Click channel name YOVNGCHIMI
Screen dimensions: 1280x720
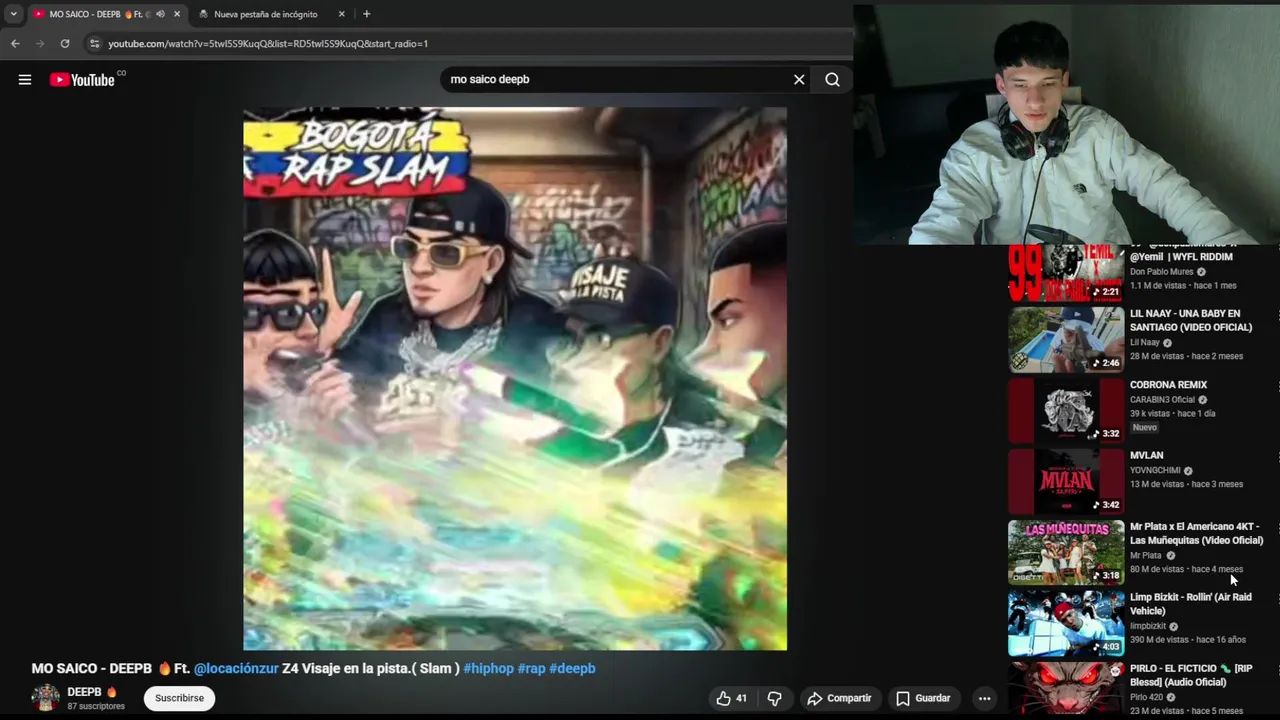pyautogui.click(x=1155, y=471)
